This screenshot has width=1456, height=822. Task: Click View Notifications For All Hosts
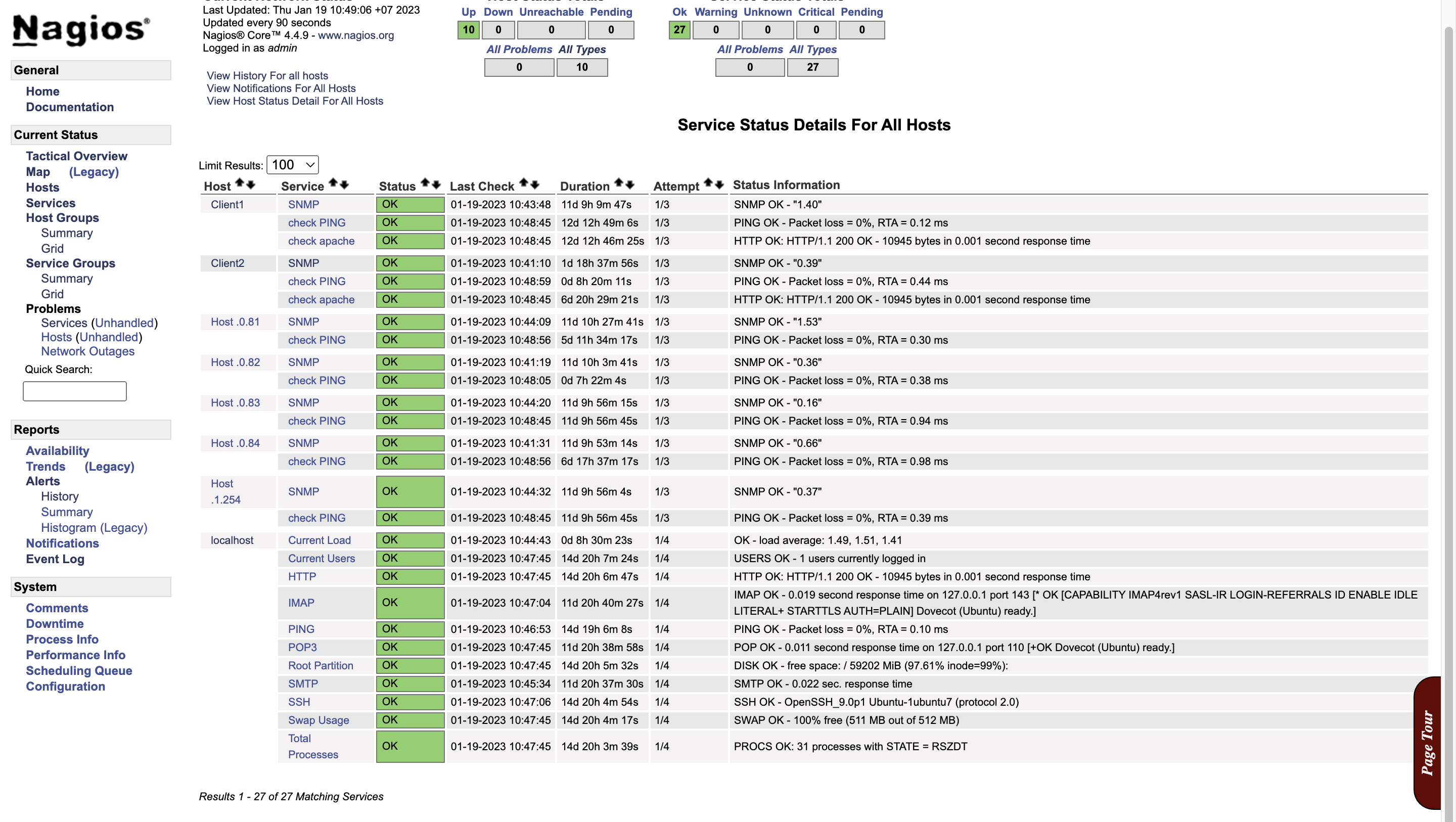pyautogui.click(x=281, y=88)
